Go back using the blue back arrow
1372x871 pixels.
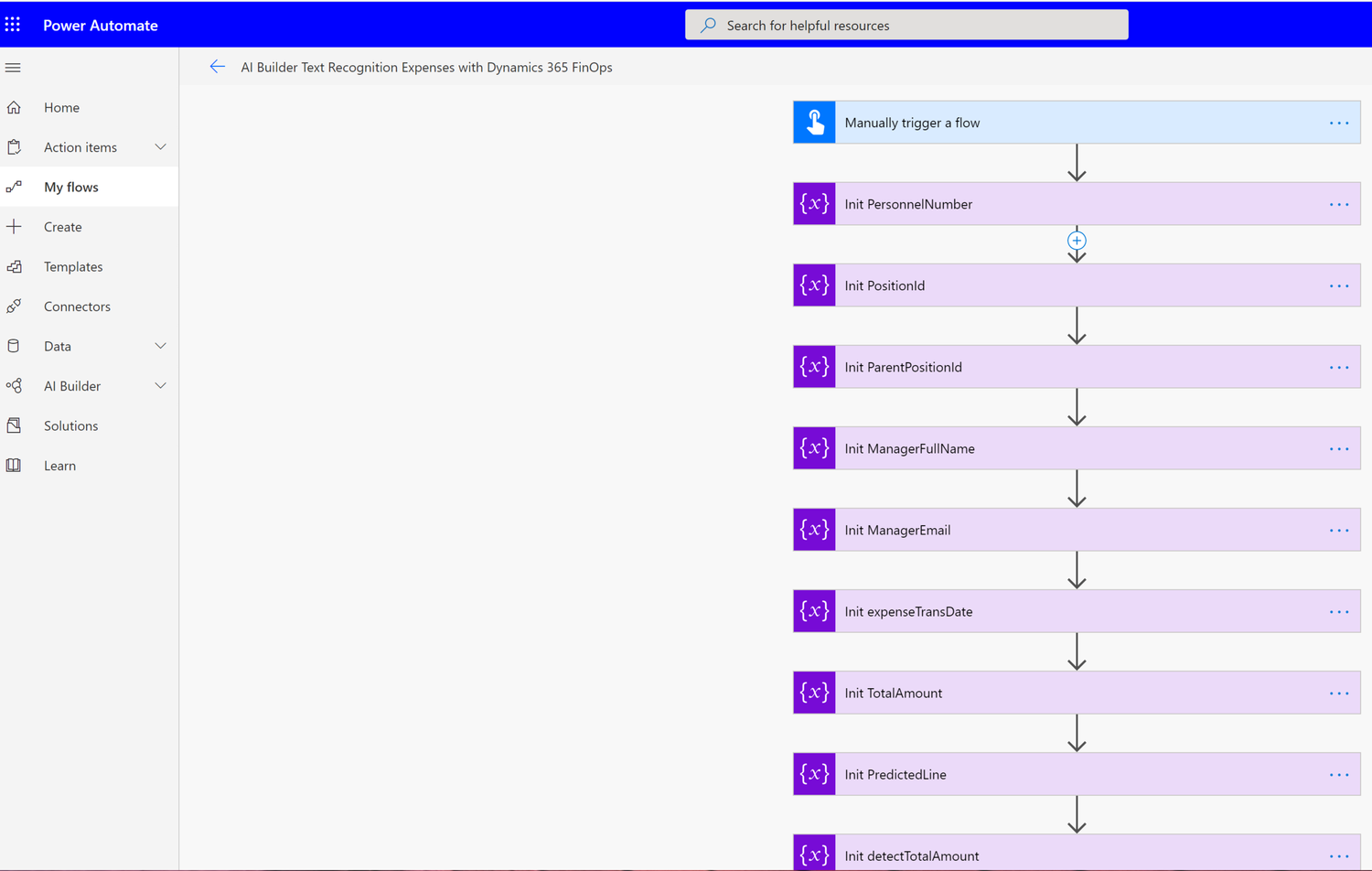(217, 66)
